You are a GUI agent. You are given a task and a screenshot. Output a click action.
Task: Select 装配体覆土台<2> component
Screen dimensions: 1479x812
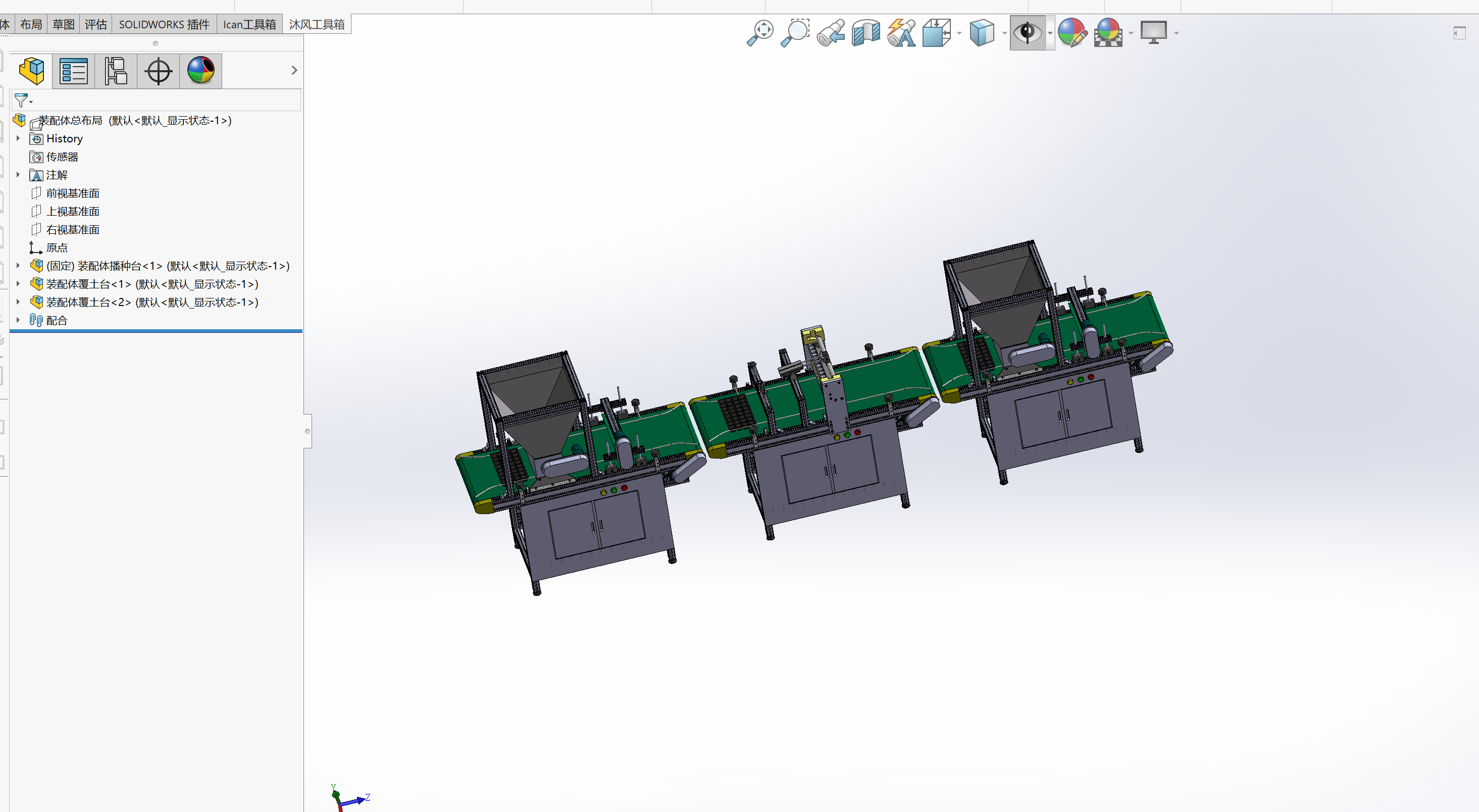(152, 302)
